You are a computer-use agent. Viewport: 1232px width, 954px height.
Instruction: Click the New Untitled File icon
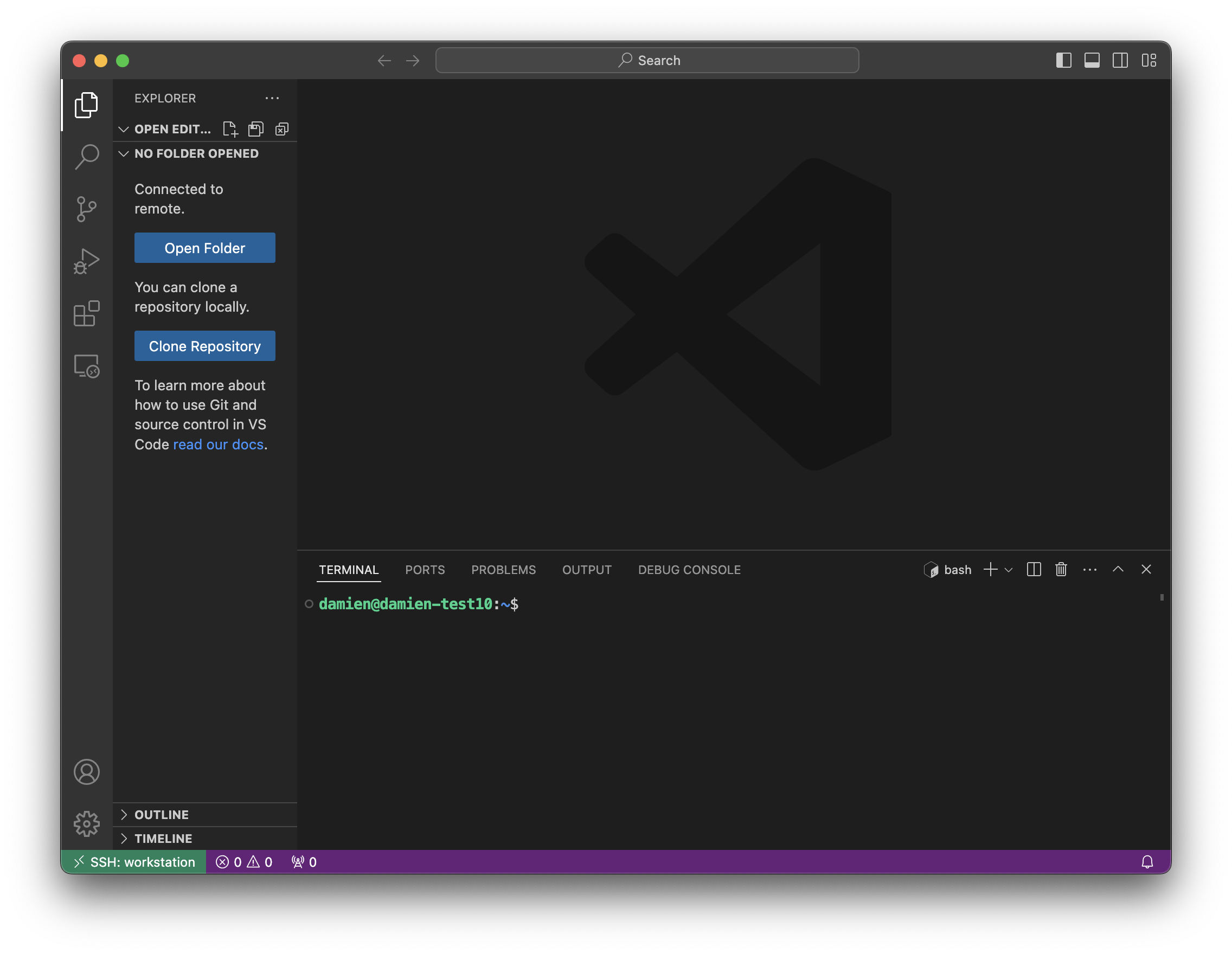pos(230,129)
